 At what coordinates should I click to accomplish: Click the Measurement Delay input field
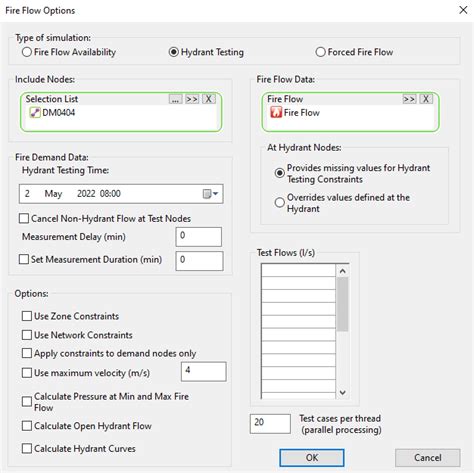199,237
